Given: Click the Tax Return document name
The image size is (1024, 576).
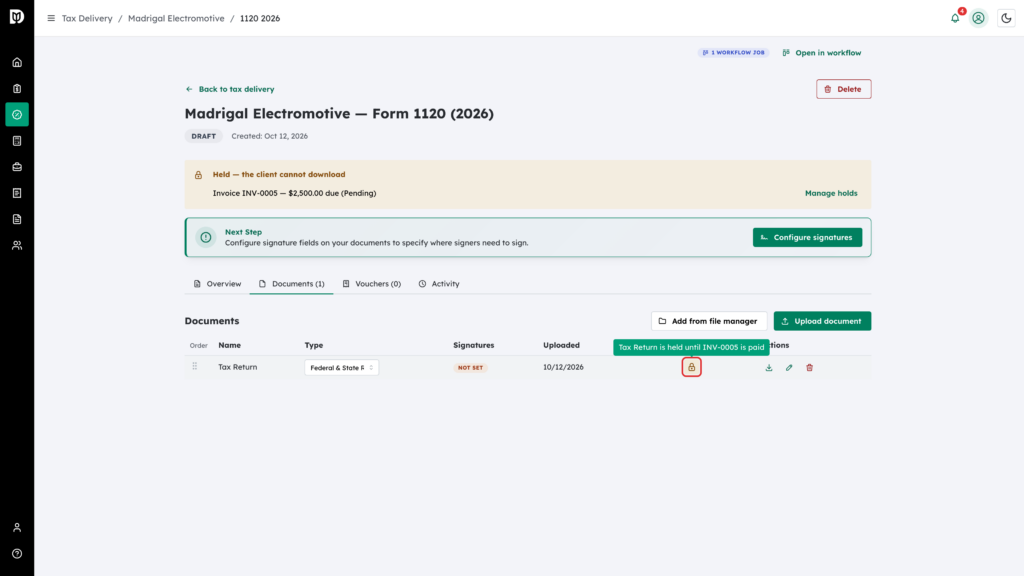Looking at the screenshot, I should click(238, 367).
